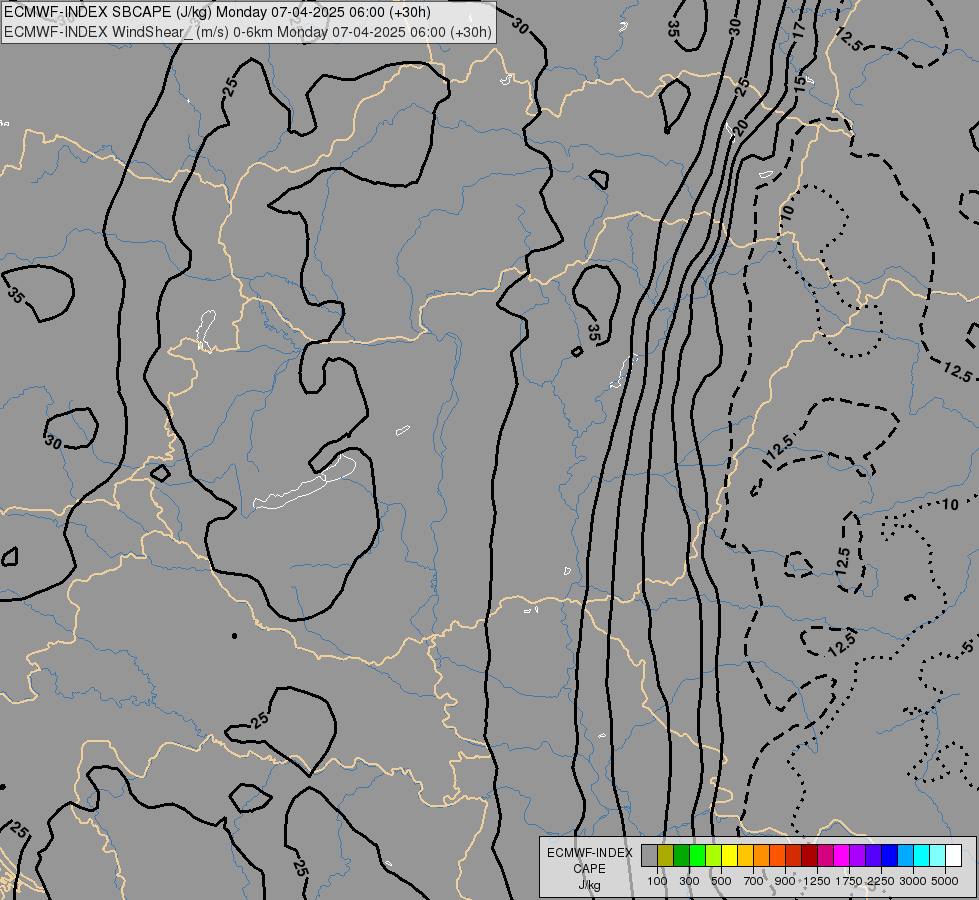Click the 1250 value on legend scale

[x=817, y=881]
